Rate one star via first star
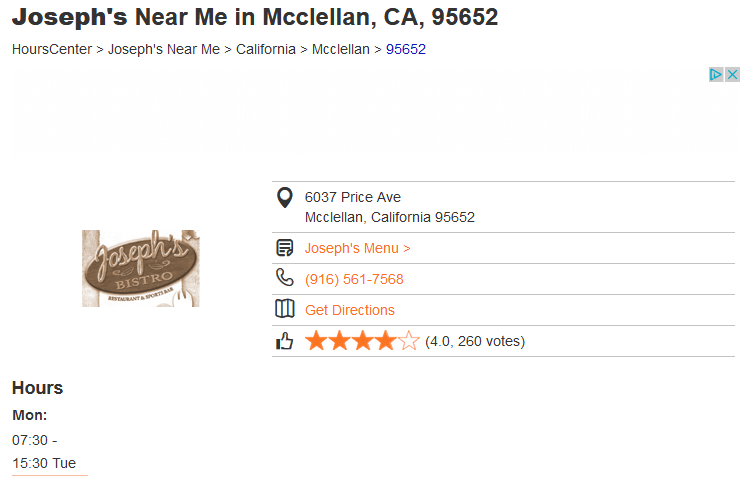The image size is (751, 485). click(x=316, y=340)
